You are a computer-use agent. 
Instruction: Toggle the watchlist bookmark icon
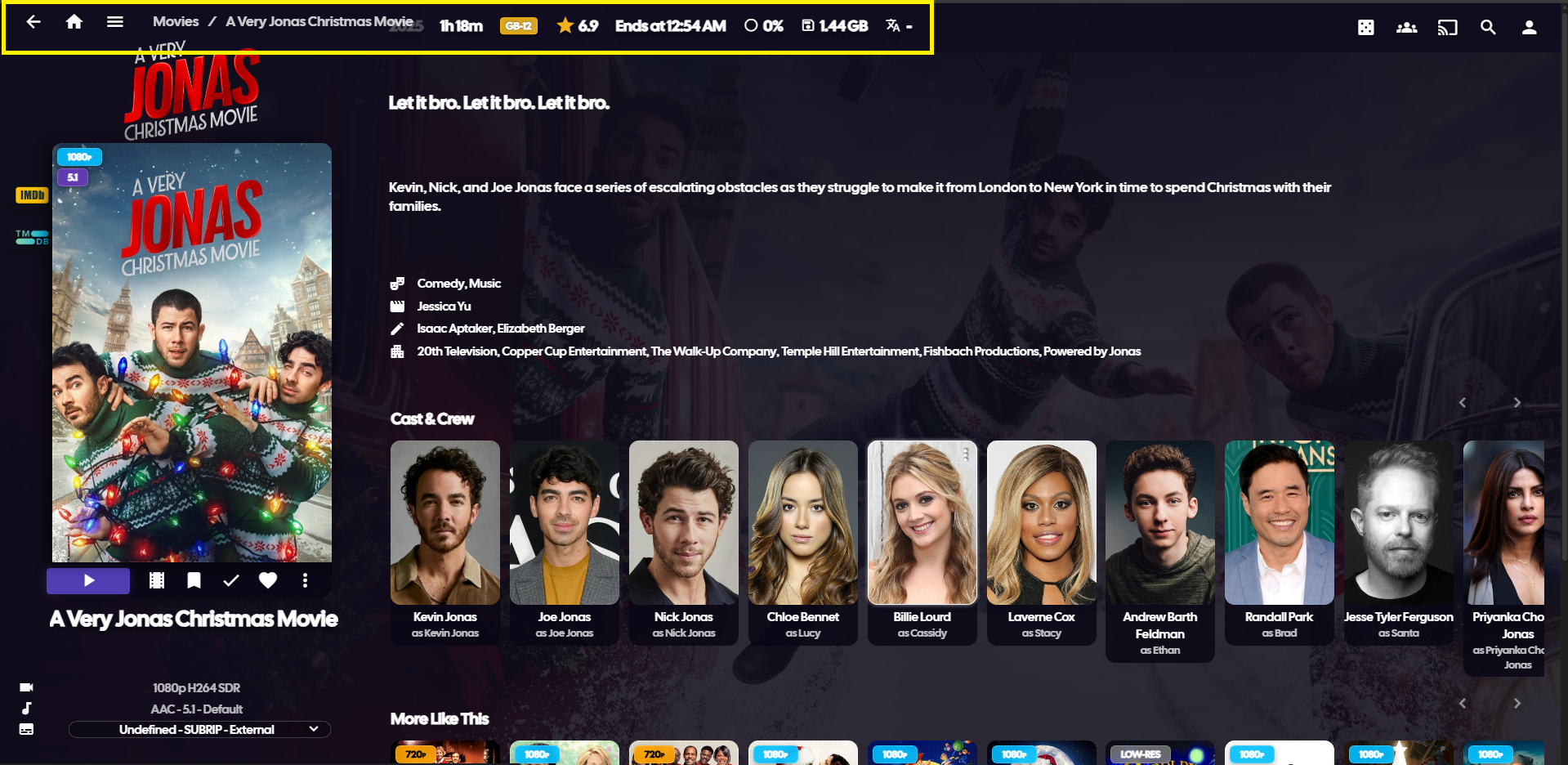194,580
